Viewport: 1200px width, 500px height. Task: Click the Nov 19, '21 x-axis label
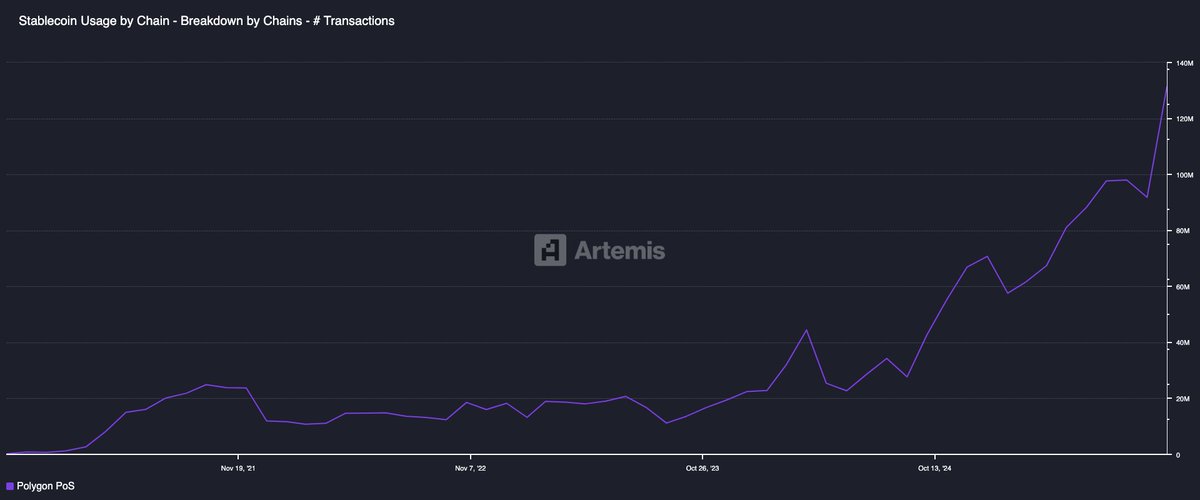point(237,467)
